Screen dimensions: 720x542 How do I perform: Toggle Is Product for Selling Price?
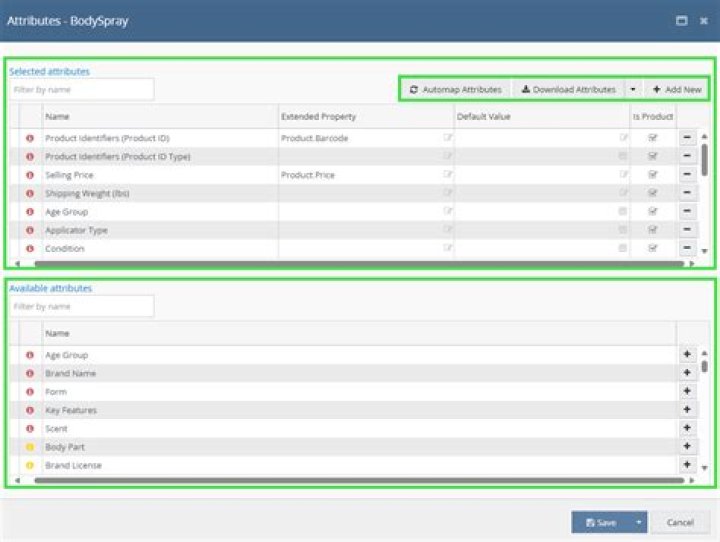tap(652, 174)
